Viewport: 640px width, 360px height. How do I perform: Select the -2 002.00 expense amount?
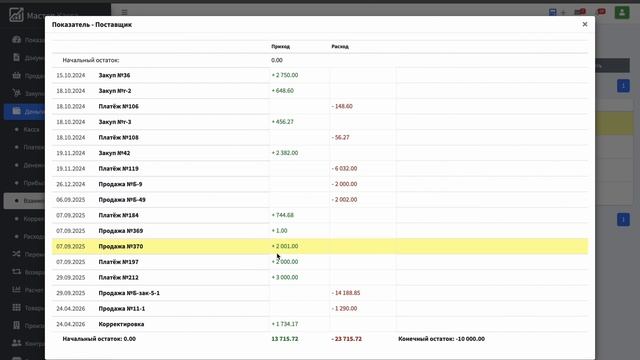coord(344,200)
